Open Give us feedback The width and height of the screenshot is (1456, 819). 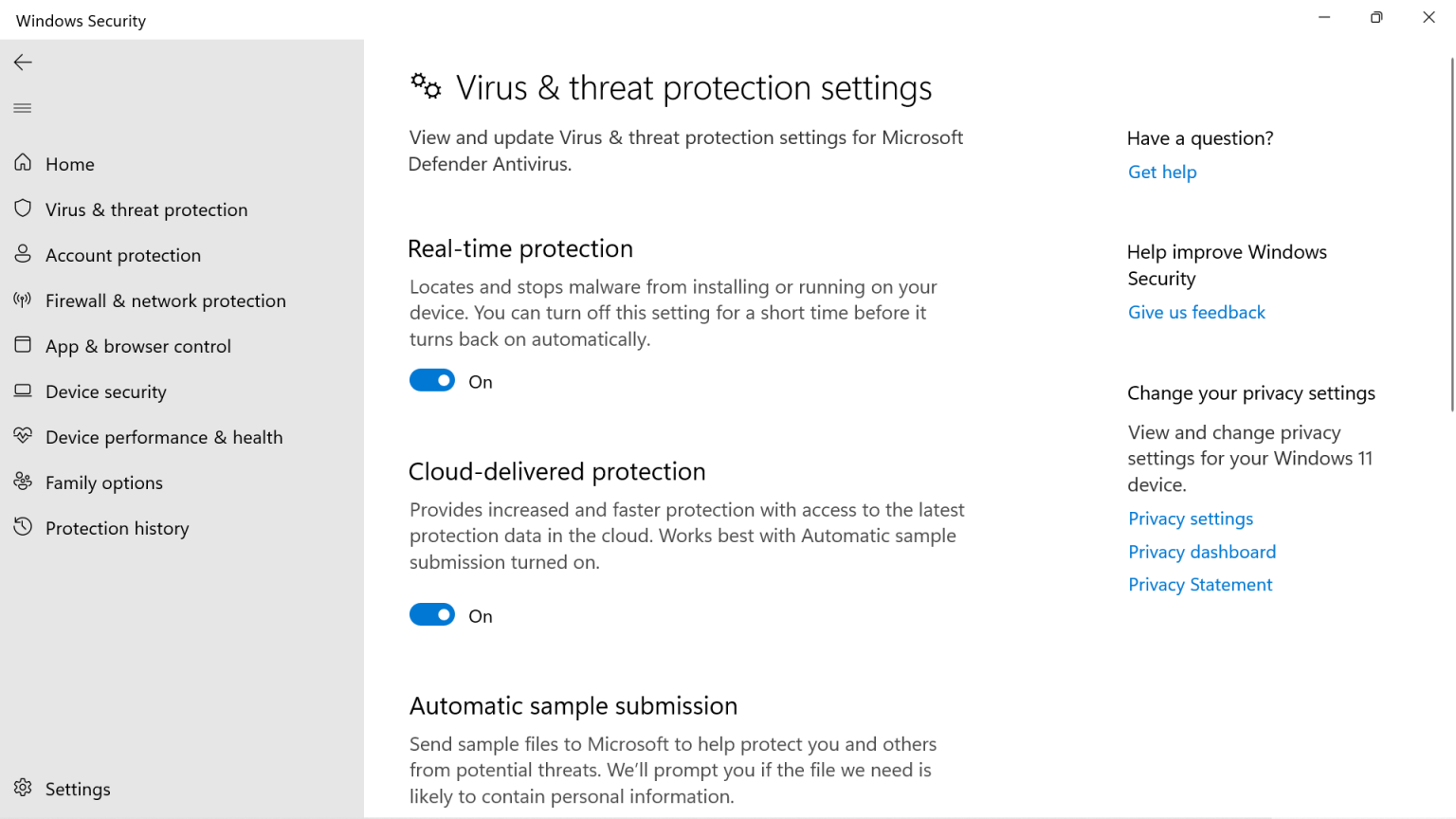tap(1196, 312)
